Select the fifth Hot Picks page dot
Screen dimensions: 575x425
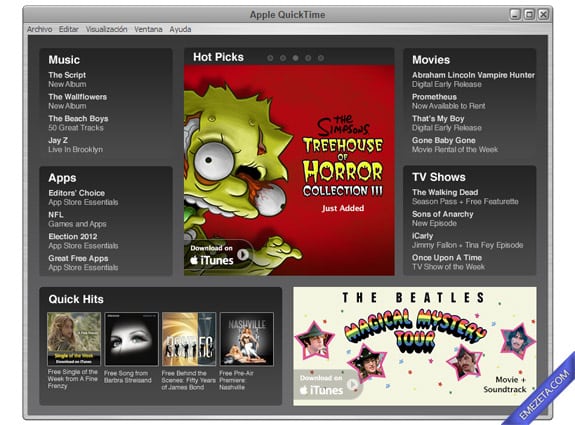(x=321, y=58)
